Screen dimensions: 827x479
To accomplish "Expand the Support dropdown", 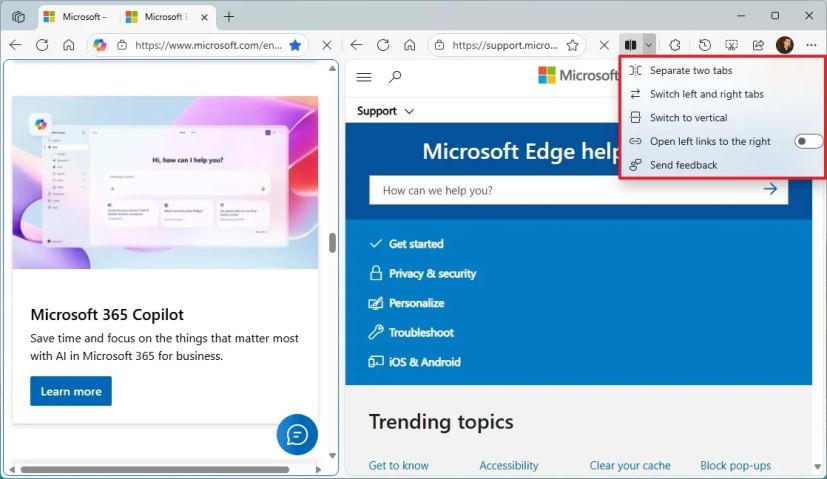I will (x=386, y=111).
